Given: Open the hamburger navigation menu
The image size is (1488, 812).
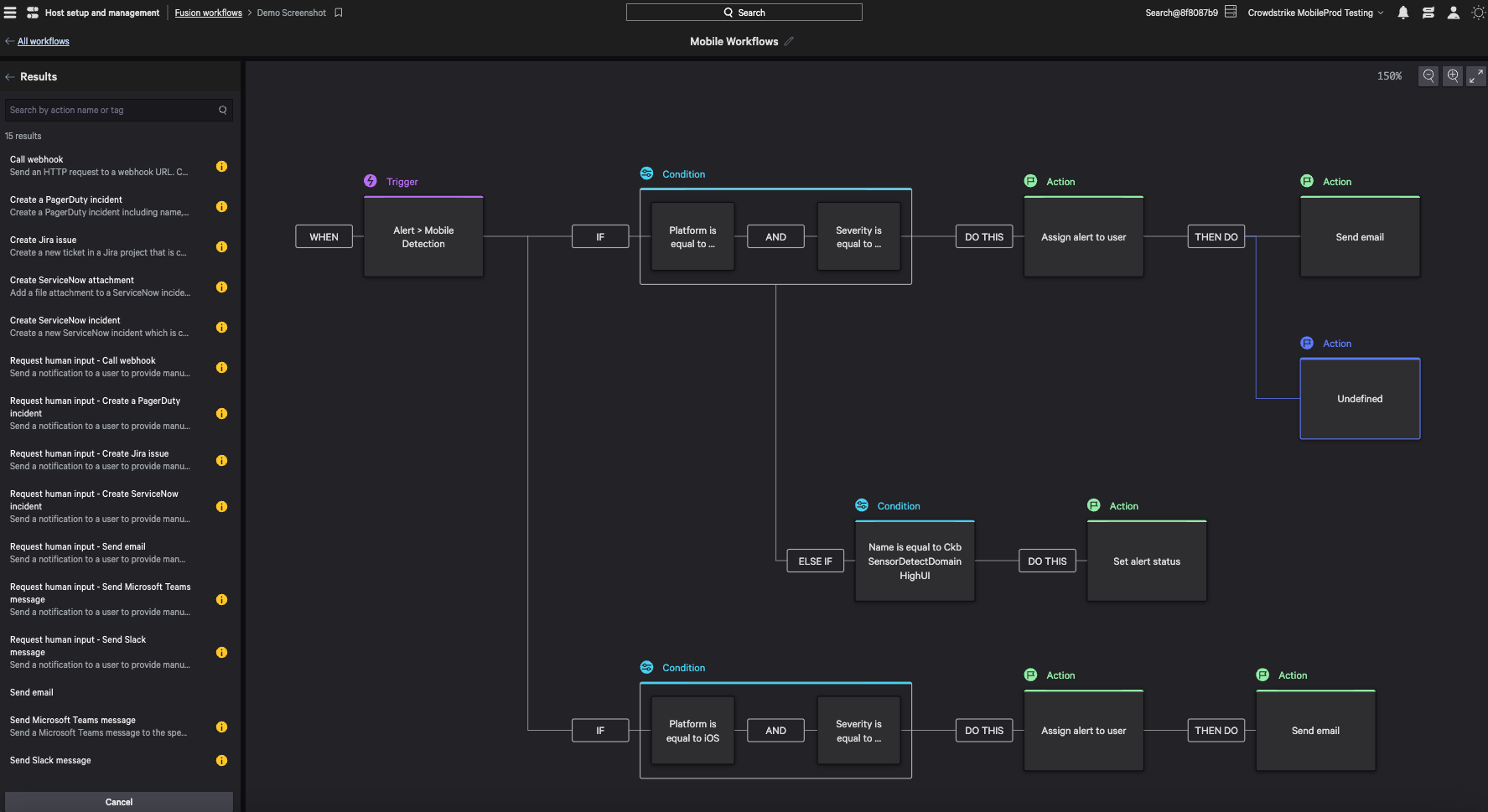Looking at the screenshot, I should point(10,13).
